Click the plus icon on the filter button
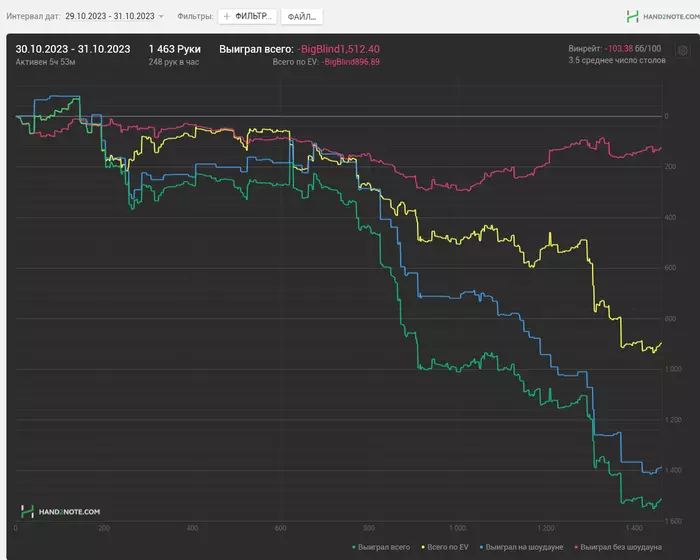This screenshot has width=700, height=560. pyautogui.click(x=226, y=17)
